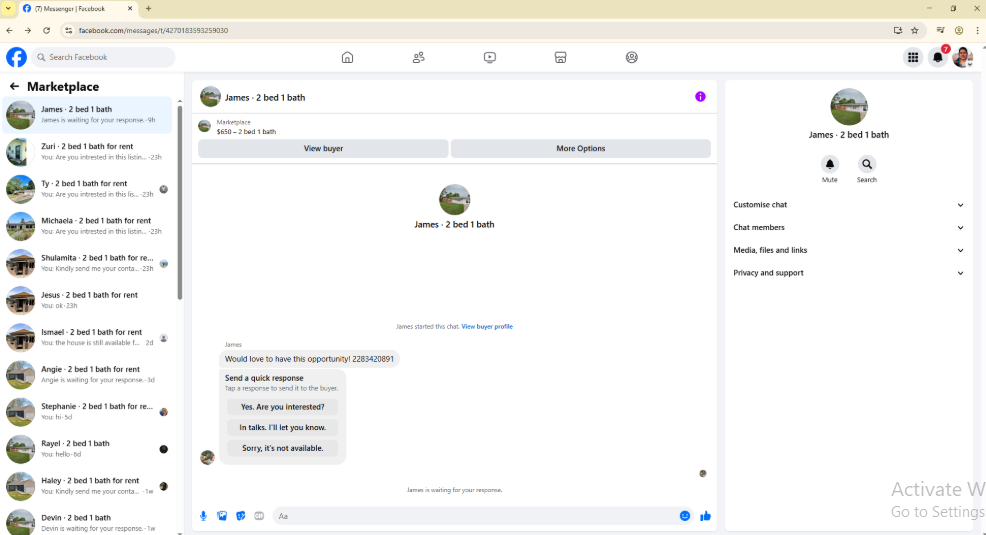Click the Facebook logo
Viewport: 986px width, 535px height.
coord(16,57)
